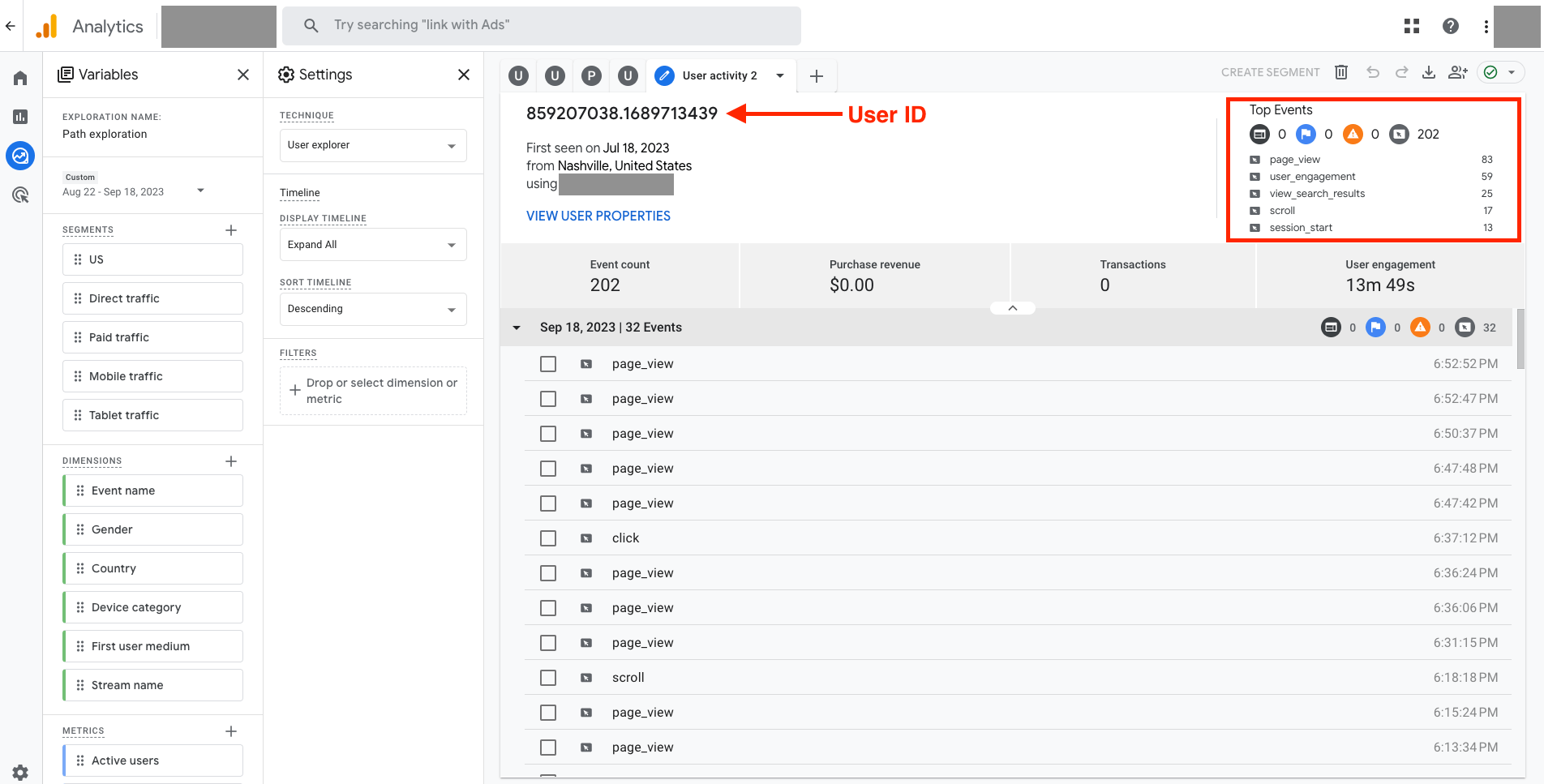This screenshot has width=1544, height=784.
Task: Select the Active users metric
Action: pyautogui.click(x=152, y=760)
